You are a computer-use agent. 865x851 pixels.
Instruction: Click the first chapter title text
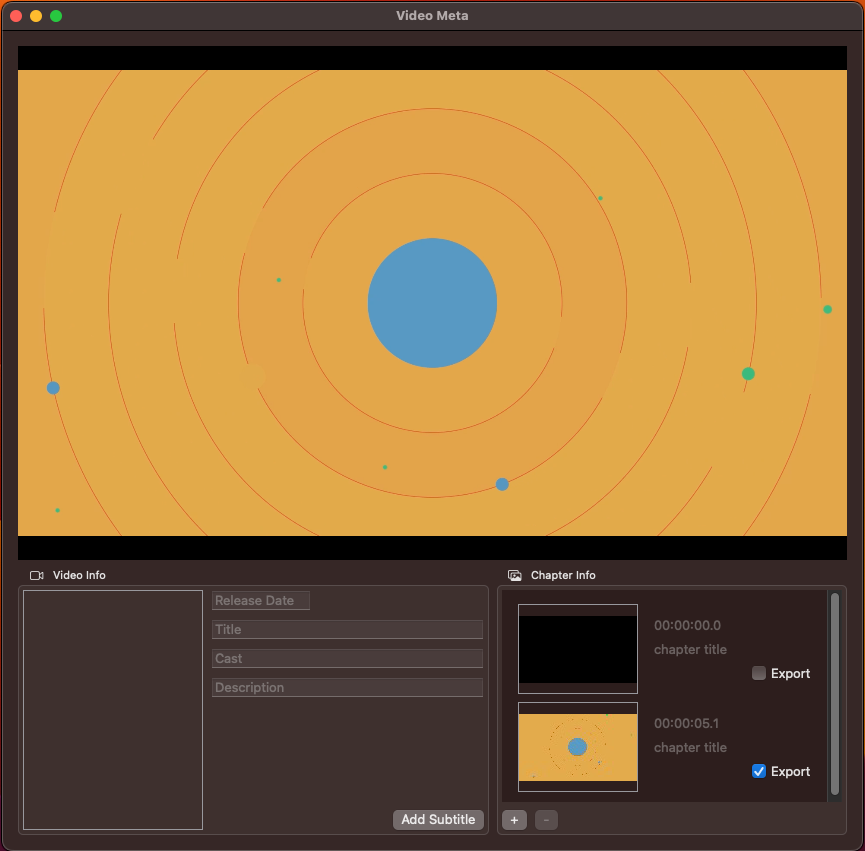click(690, 649)
